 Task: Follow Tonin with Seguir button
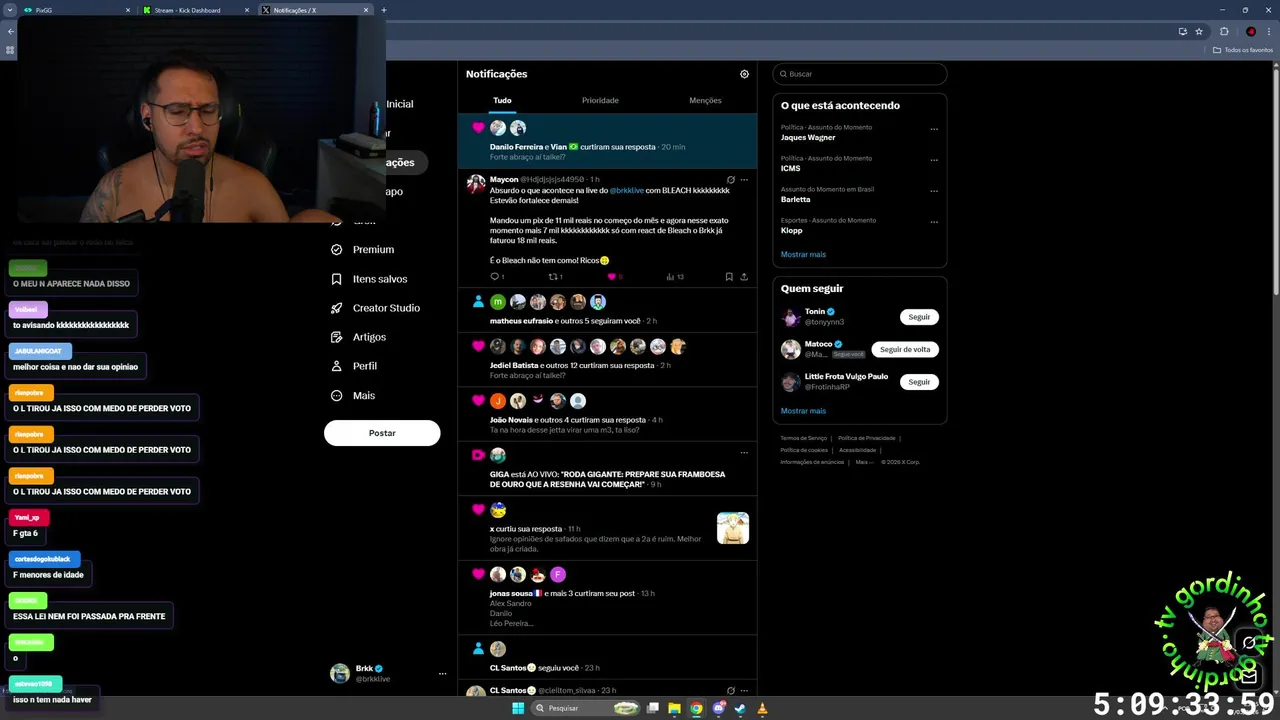tap(919, 317)
